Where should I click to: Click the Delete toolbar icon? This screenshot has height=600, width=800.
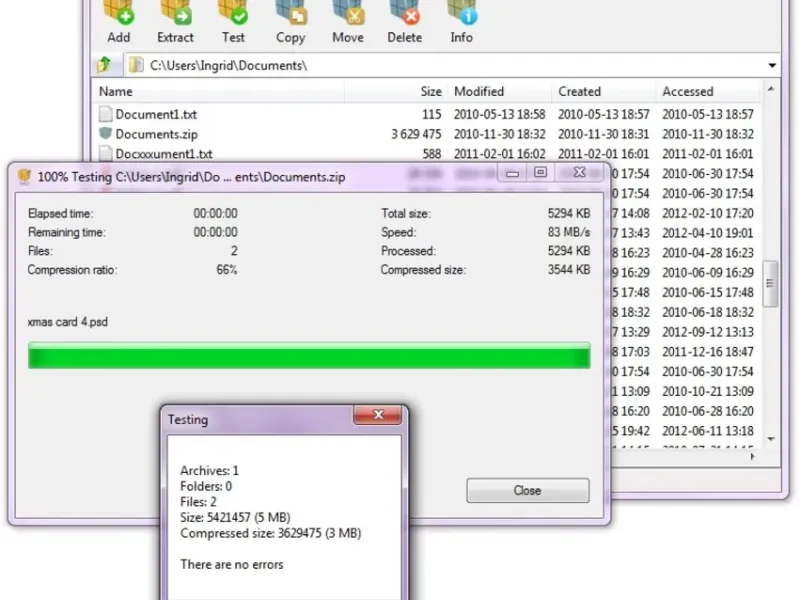click(x=405, y=21)
